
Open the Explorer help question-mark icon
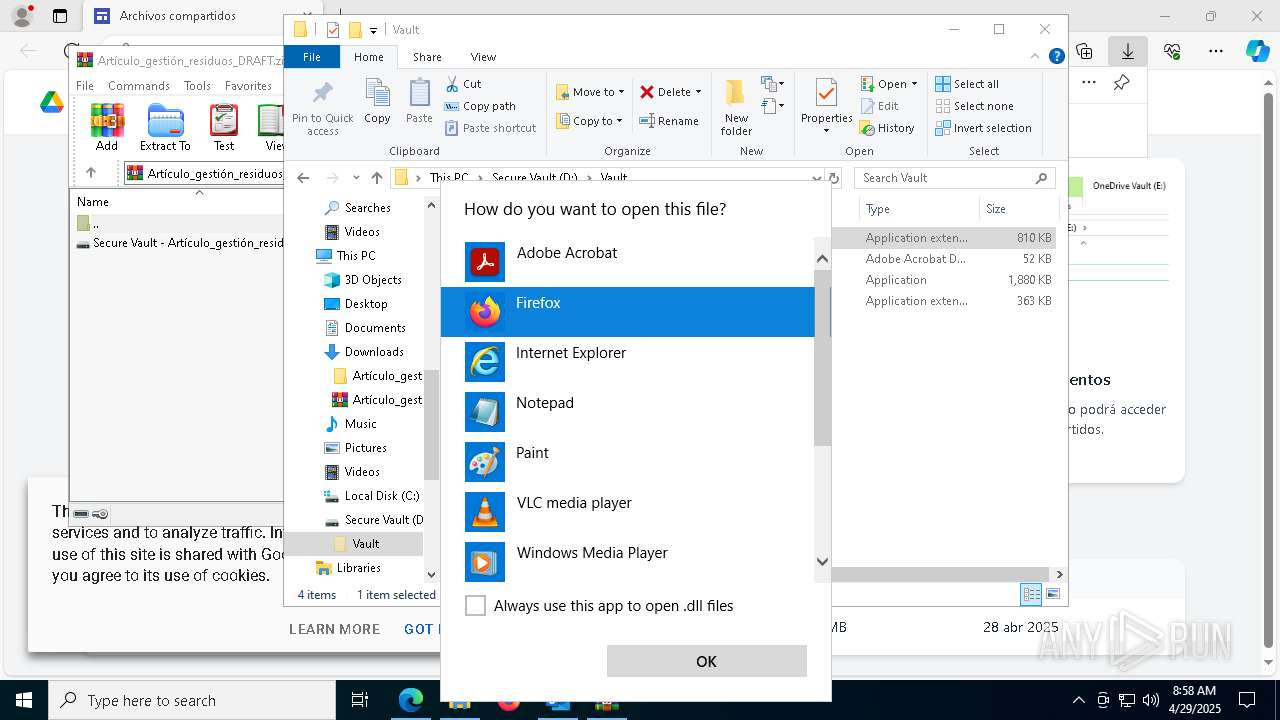coord(1056,57)
